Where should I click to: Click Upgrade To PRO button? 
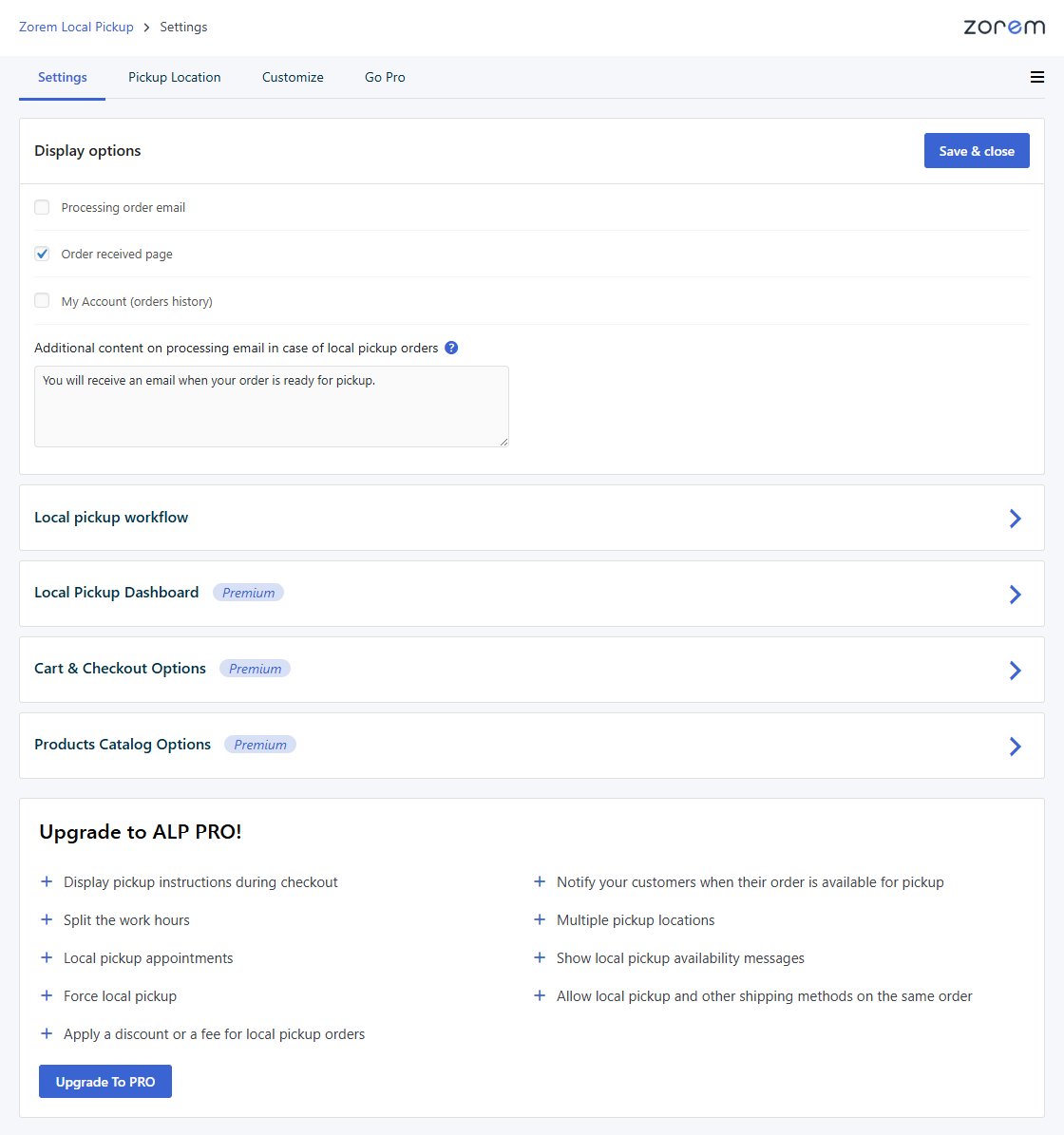click(x=104, y=1082)
